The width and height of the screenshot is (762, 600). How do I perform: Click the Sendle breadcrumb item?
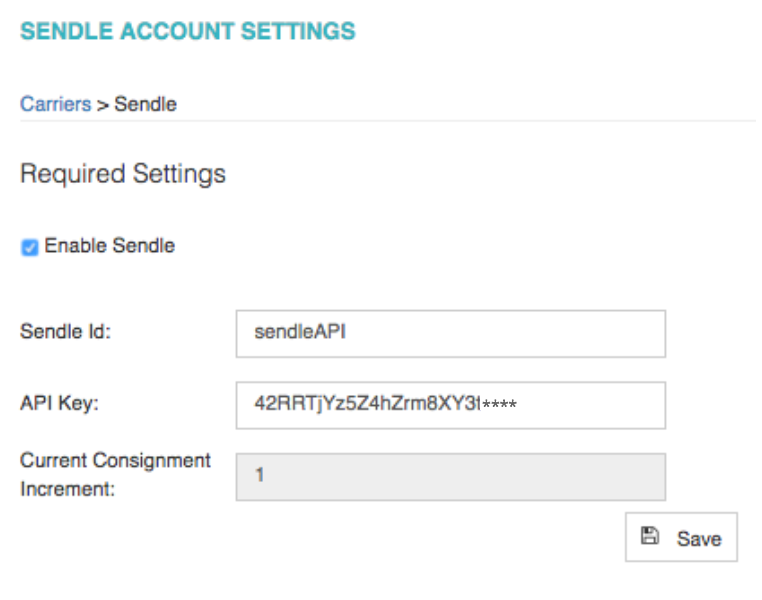click(x=145, y=104)
